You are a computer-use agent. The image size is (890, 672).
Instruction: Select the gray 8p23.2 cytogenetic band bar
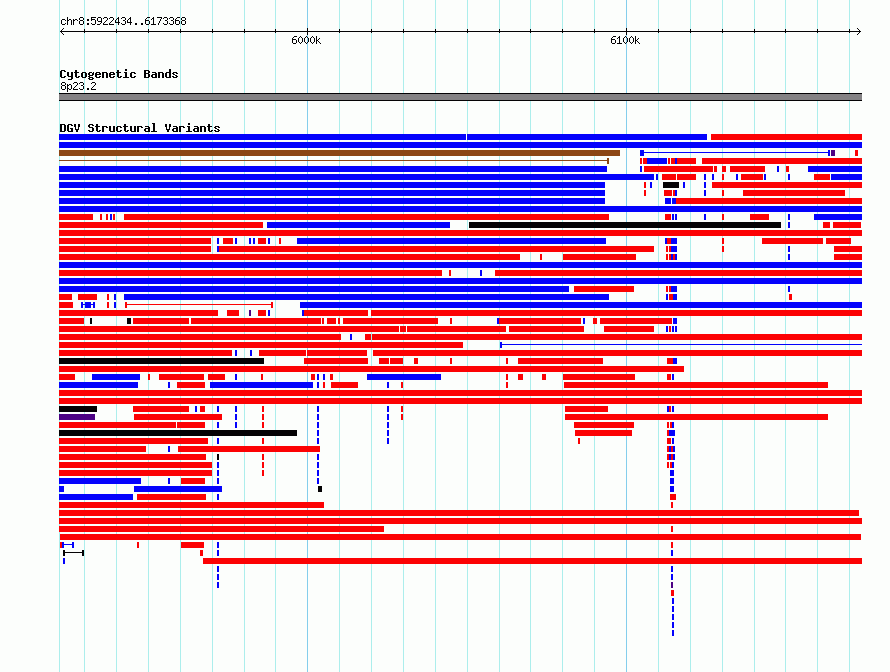[460, 97]
